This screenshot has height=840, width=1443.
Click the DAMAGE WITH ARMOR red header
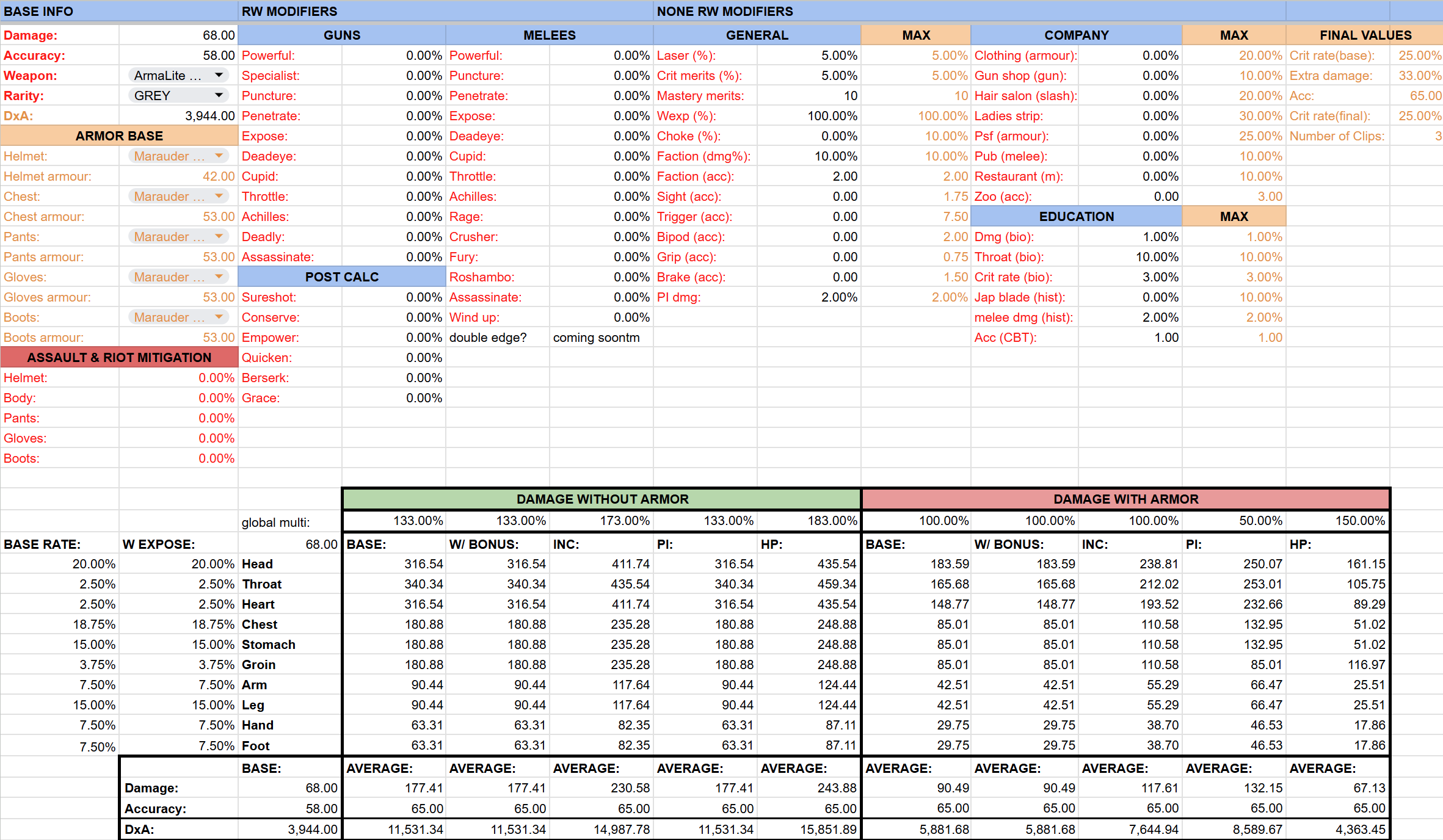pos(1125,499)
